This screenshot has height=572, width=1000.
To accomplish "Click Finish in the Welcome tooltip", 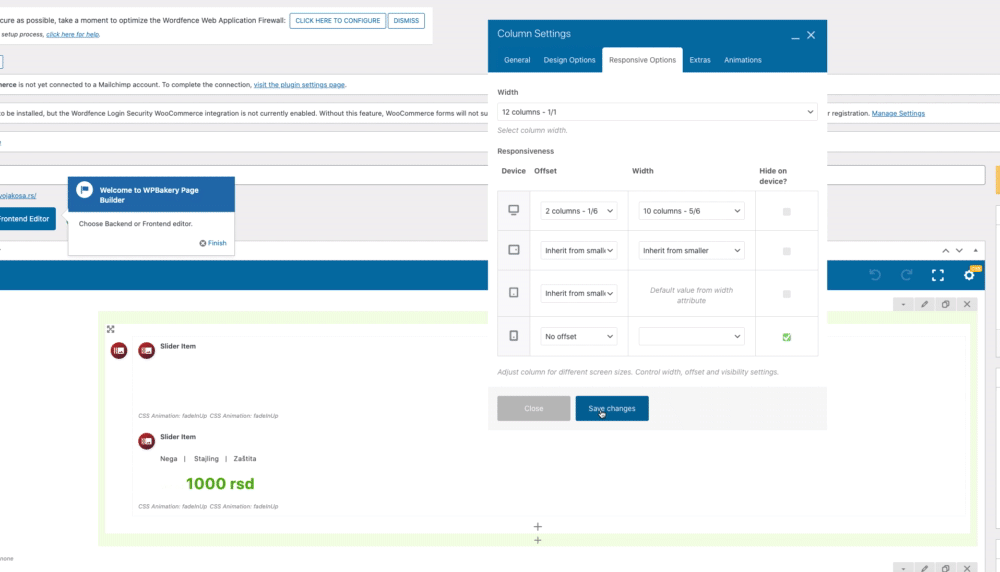I will 213,243.
